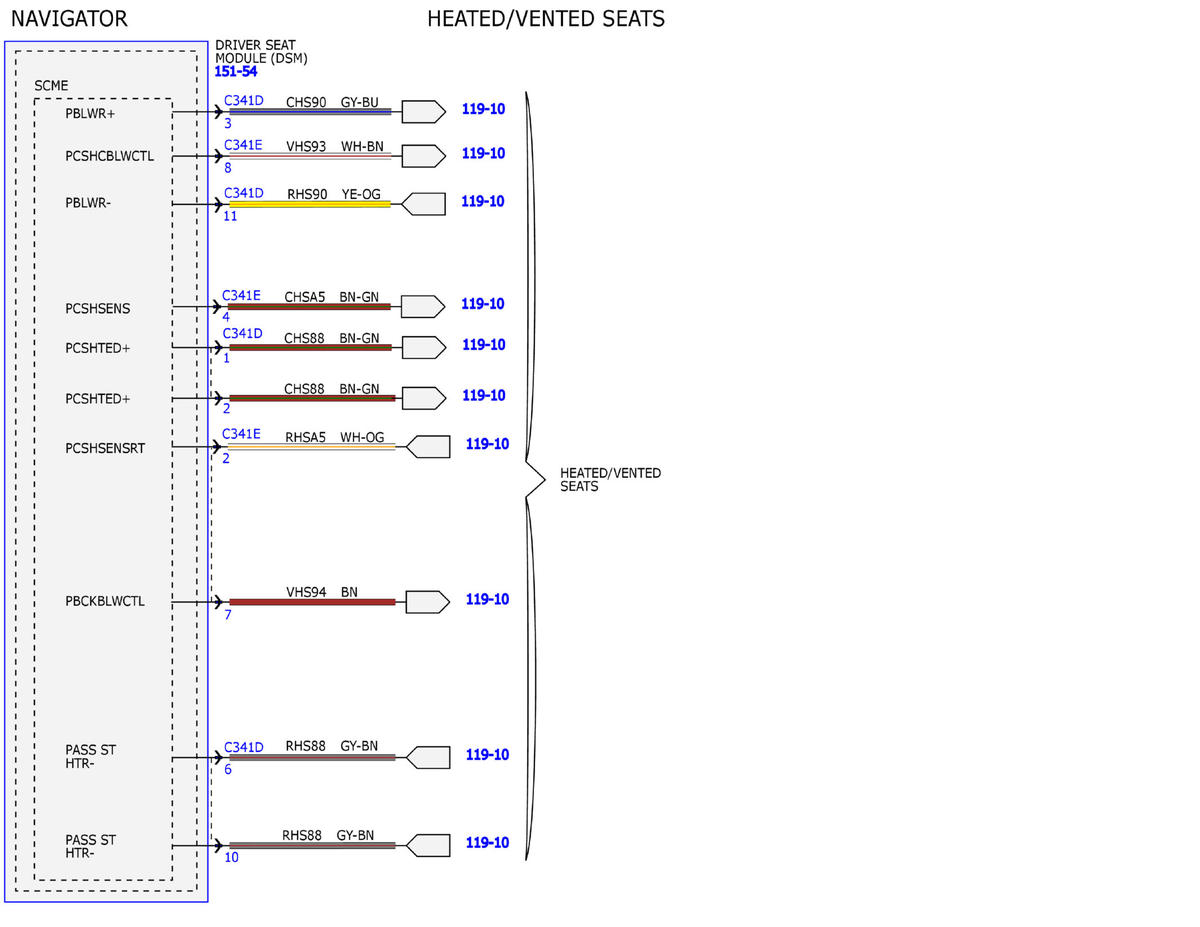Click the off-page arrow on VHS94 wire

[x=428, y=602]
